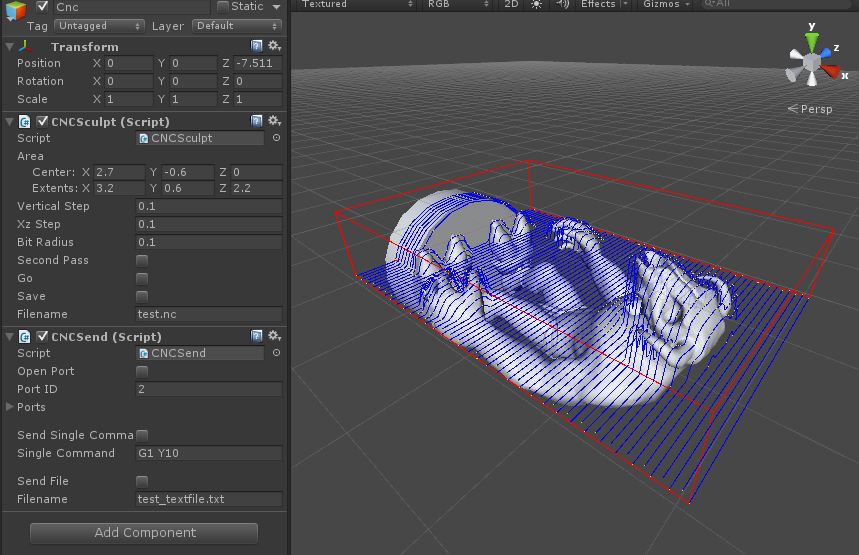The image size is (859, 555).
Task: Click the Scale Z field
Action: coord(257,99)
